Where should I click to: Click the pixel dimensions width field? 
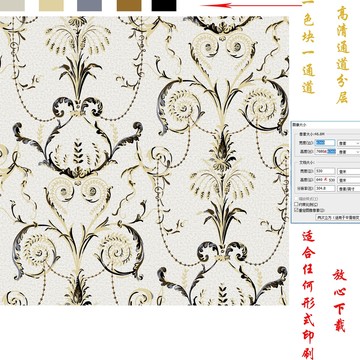click(325, 143)
